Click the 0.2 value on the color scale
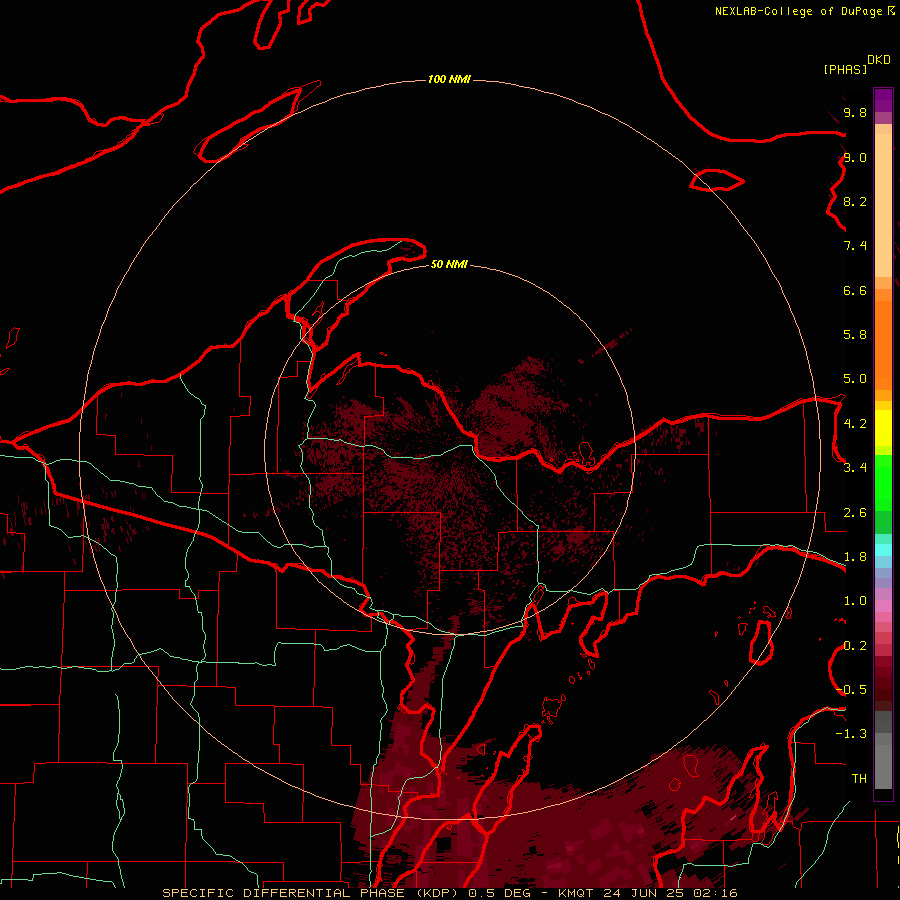The height and width of the screenshot is (900, 900). pos(855,646)
